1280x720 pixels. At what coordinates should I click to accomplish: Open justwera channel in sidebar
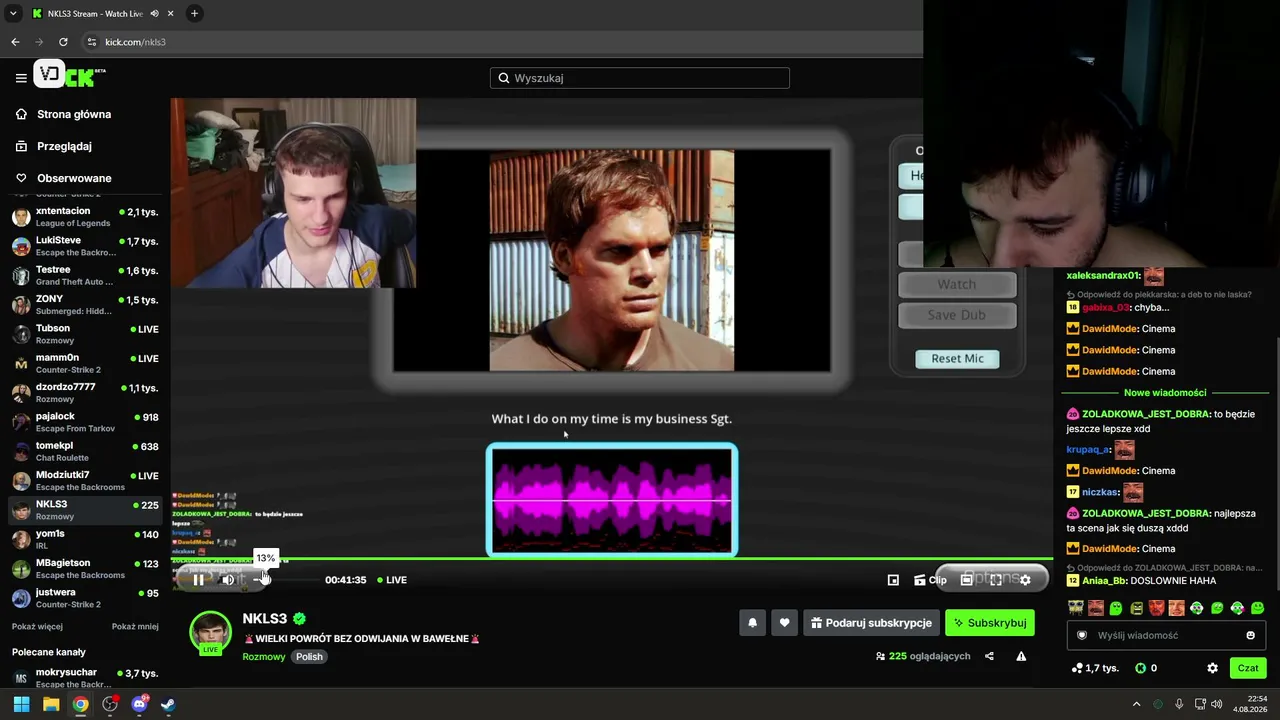(85, 598)
